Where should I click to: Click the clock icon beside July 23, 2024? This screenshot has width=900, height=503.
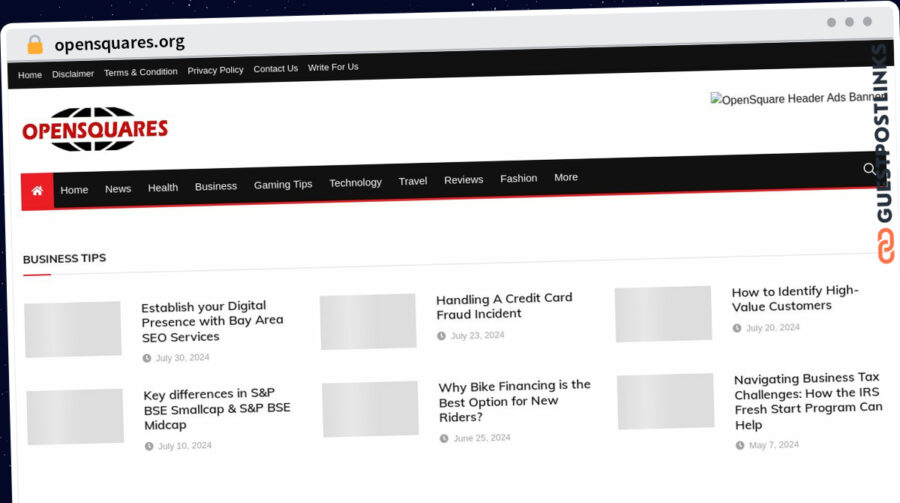point(441,336)
